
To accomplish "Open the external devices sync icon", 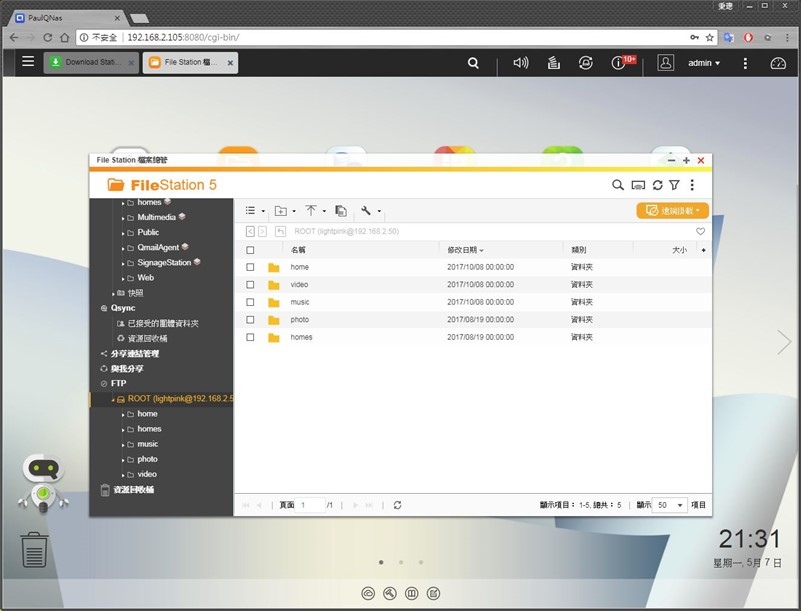I will pos(585,63).
